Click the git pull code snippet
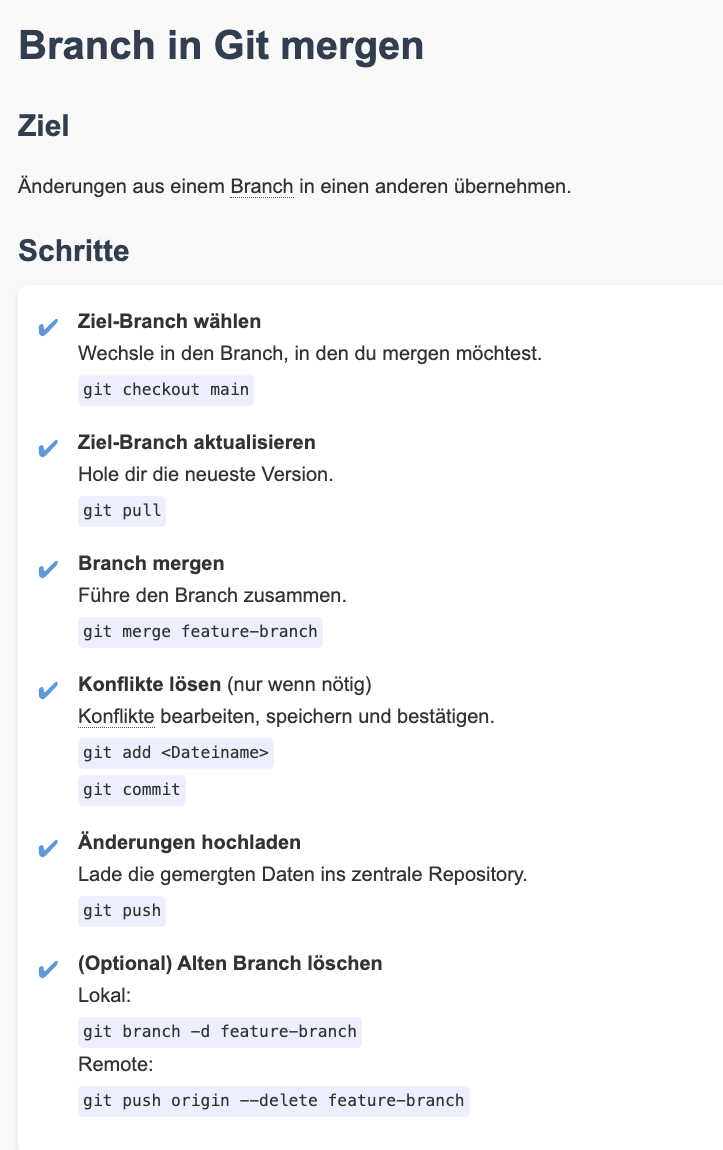This screenshot has width=723, height=1150. click(x=122, y=510)
